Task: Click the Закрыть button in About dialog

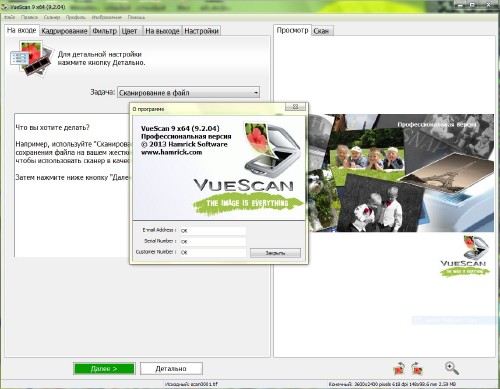Action: point(275,253)
